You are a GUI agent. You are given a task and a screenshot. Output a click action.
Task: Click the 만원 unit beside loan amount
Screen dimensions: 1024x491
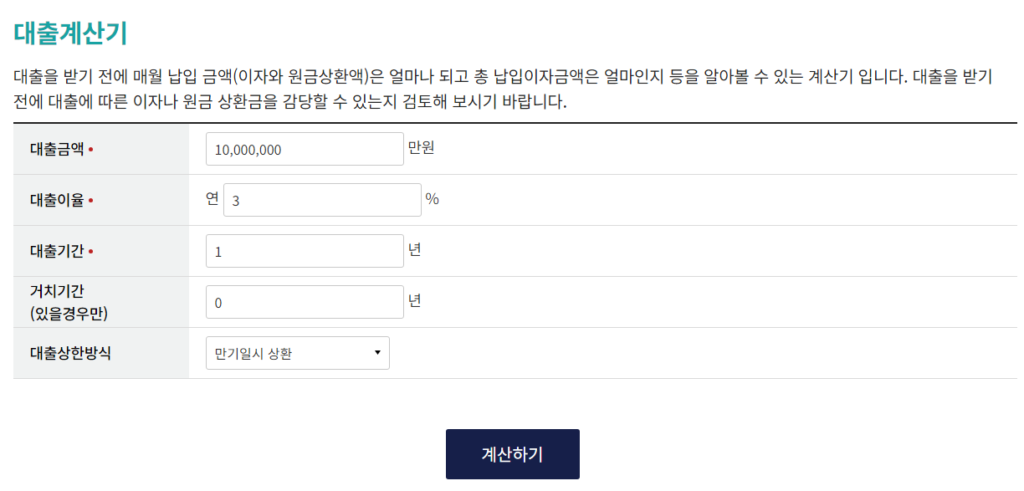(422, 149)
